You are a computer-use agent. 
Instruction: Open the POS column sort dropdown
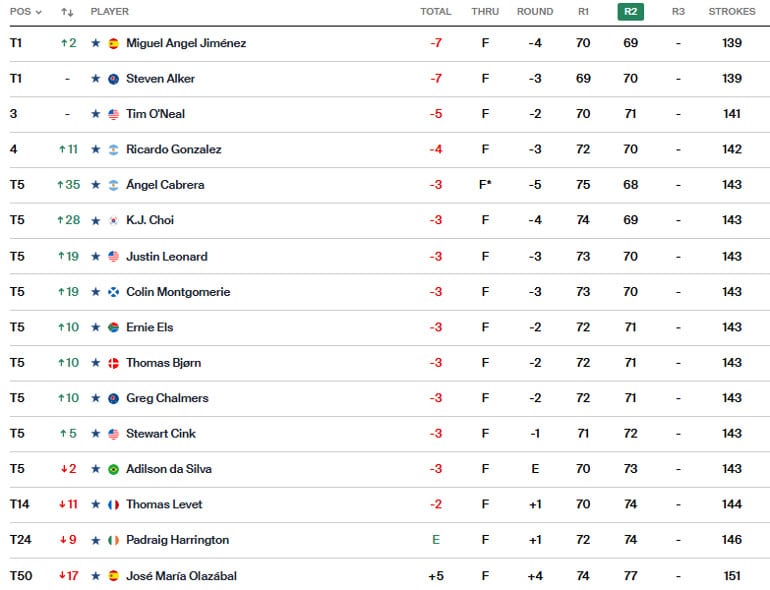tap(26, 11)
